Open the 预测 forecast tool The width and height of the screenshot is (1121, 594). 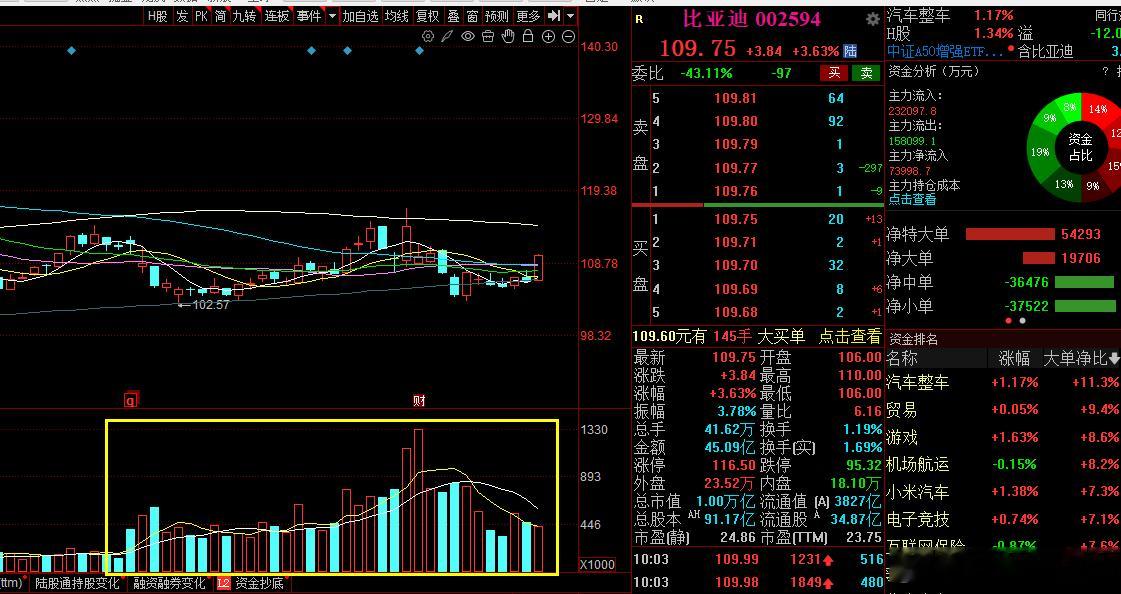(x=496, y=16)
